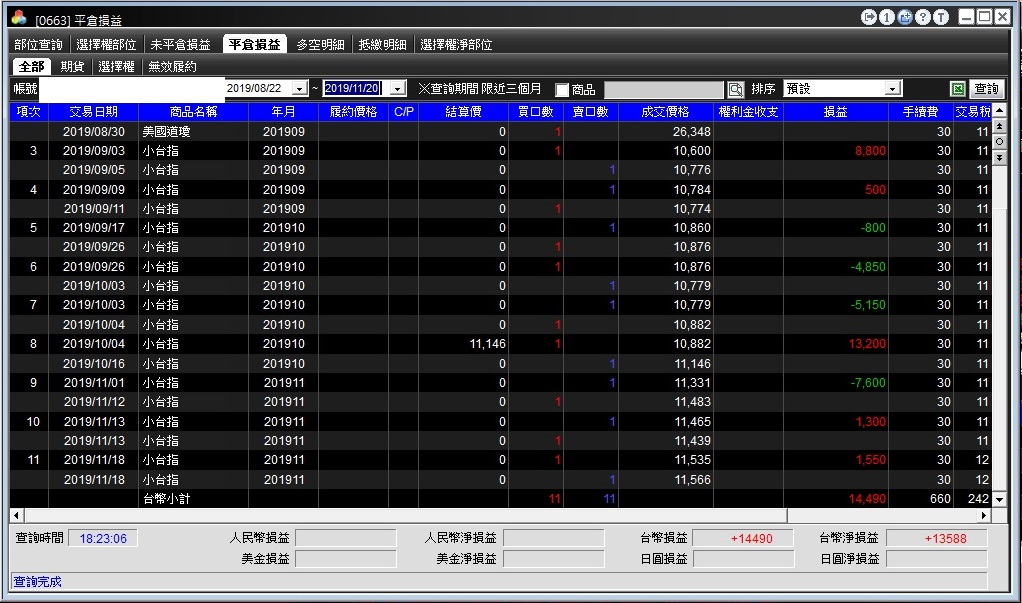
Task: Open the product search magnifier icon
Action: [x=735, y=89]
